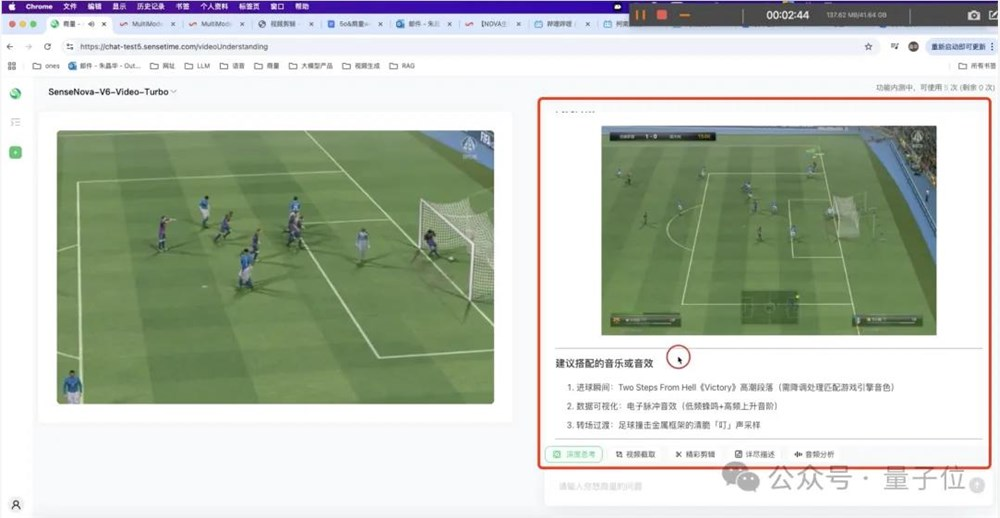Open the 所有书签 all bookmarks folder
This screenshot has width=1000, height=518.
click(976, 66)
